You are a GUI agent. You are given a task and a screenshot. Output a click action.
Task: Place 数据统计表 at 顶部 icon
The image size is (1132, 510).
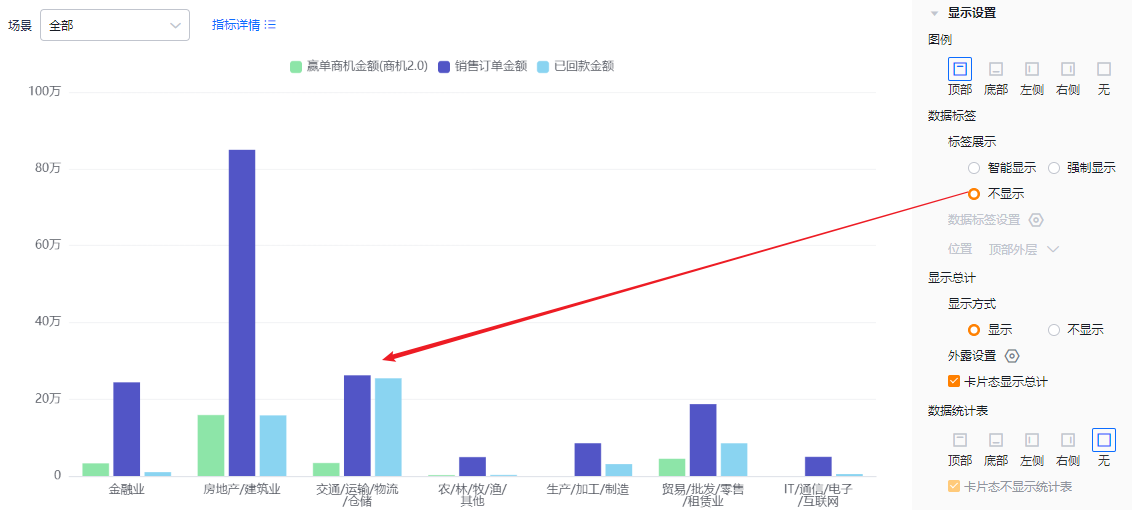tap(959, 440)
